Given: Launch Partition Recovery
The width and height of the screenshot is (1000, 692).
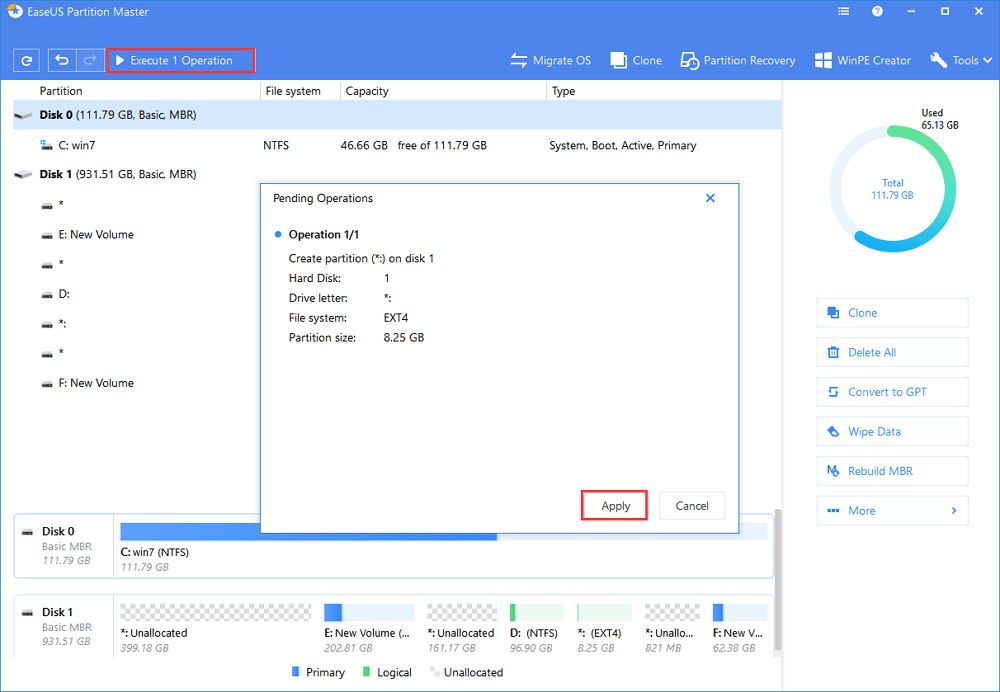Looking at the screenshot, I should coord(740,61).
